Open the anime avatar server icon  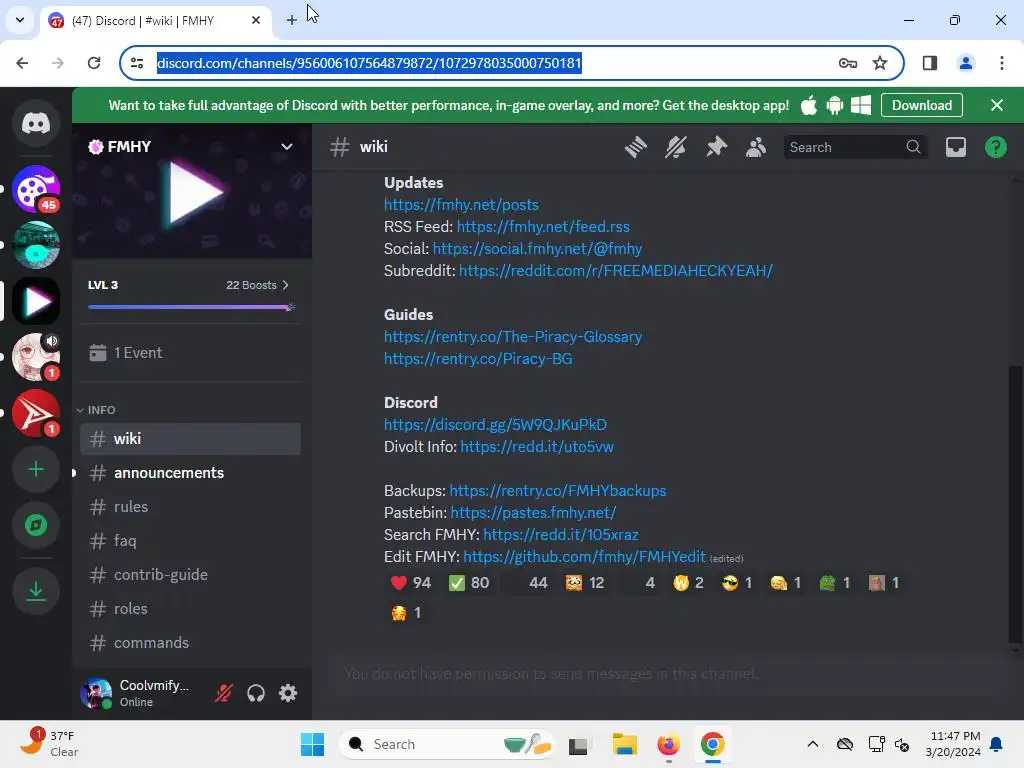point(36,357)
